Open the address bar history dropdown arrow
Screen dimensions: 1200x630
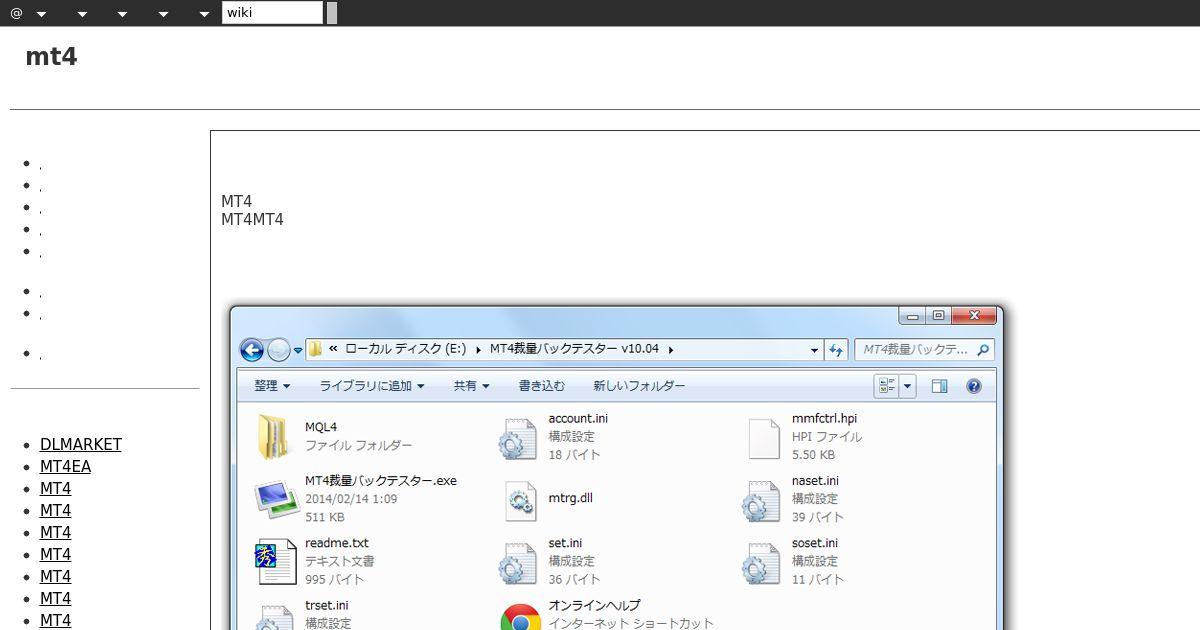[x=814, y=350]
